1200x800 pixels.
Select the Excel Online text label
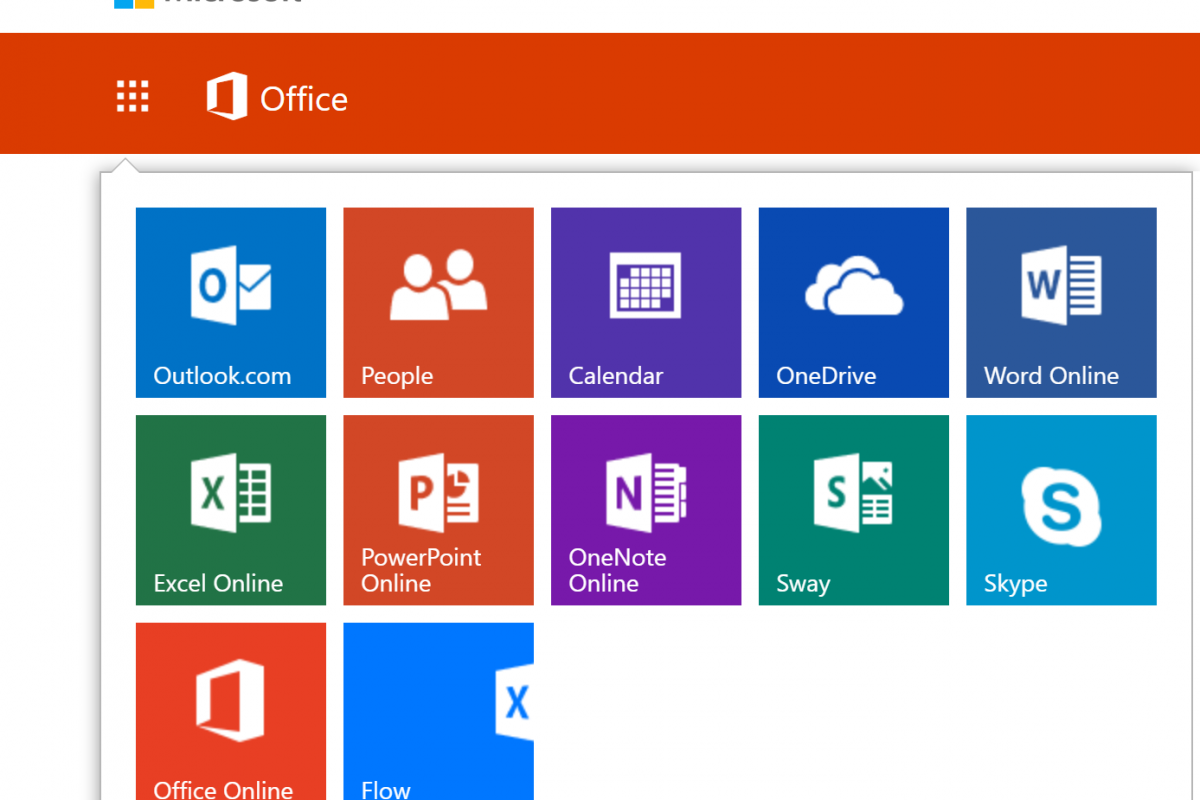(218, 584)
